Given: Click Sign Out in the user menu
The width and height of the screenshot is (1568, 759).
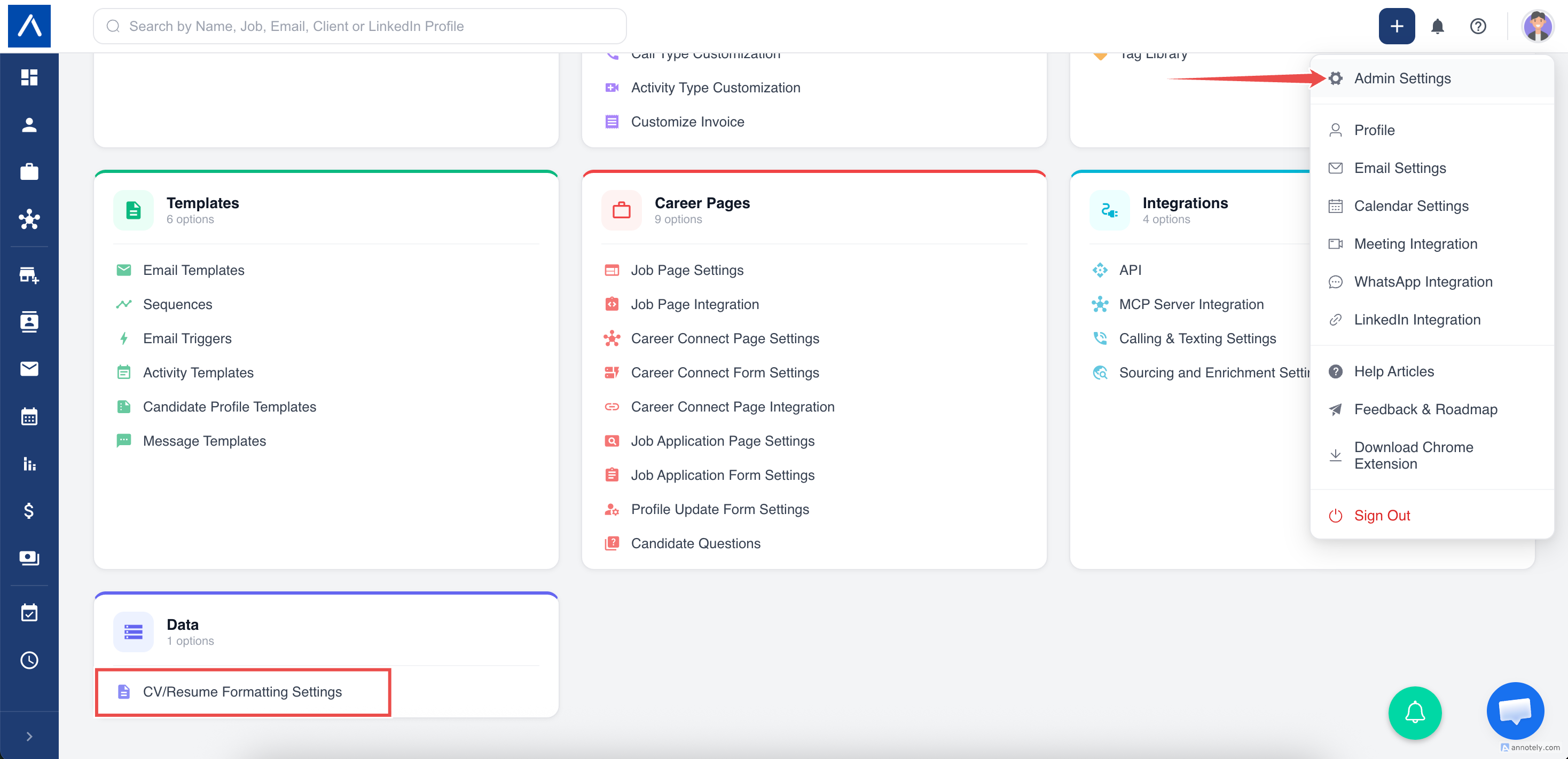Looking at the screenshot, I should [x=1432, y=516].
